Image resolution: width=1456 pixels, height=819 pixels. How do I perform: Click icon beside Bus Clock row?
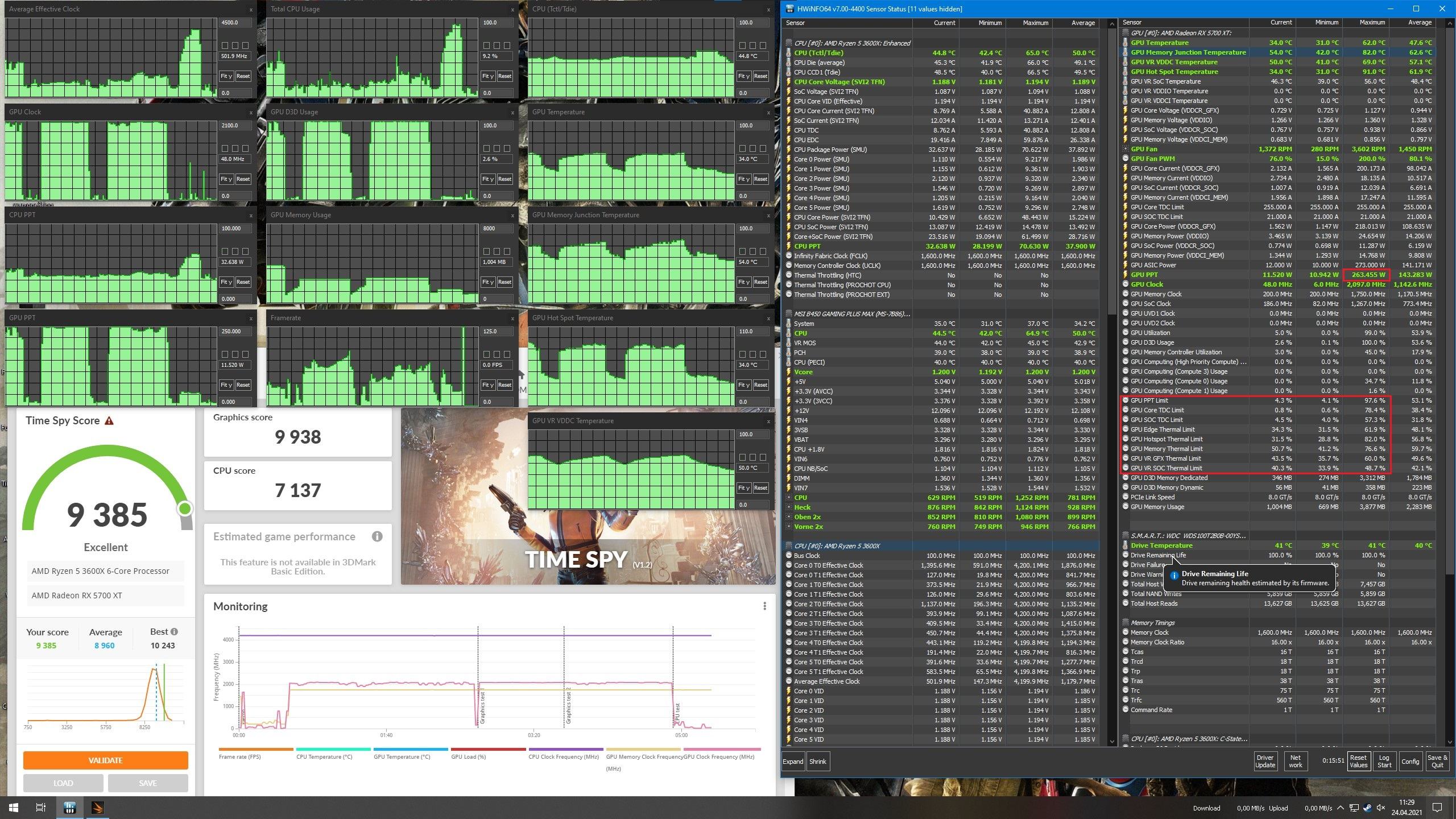789,556
